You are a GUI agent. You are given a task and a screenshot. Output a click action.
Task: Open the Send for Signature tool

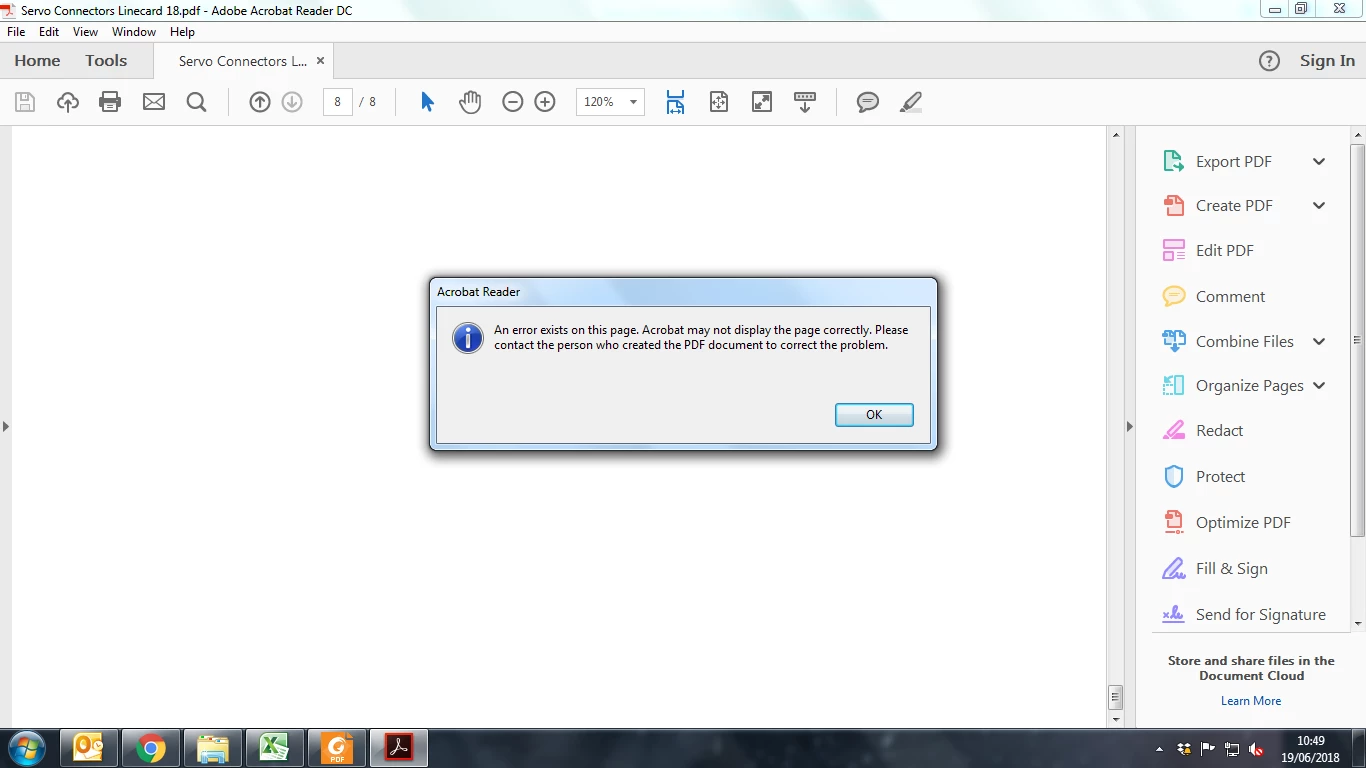pos(1243,615)
